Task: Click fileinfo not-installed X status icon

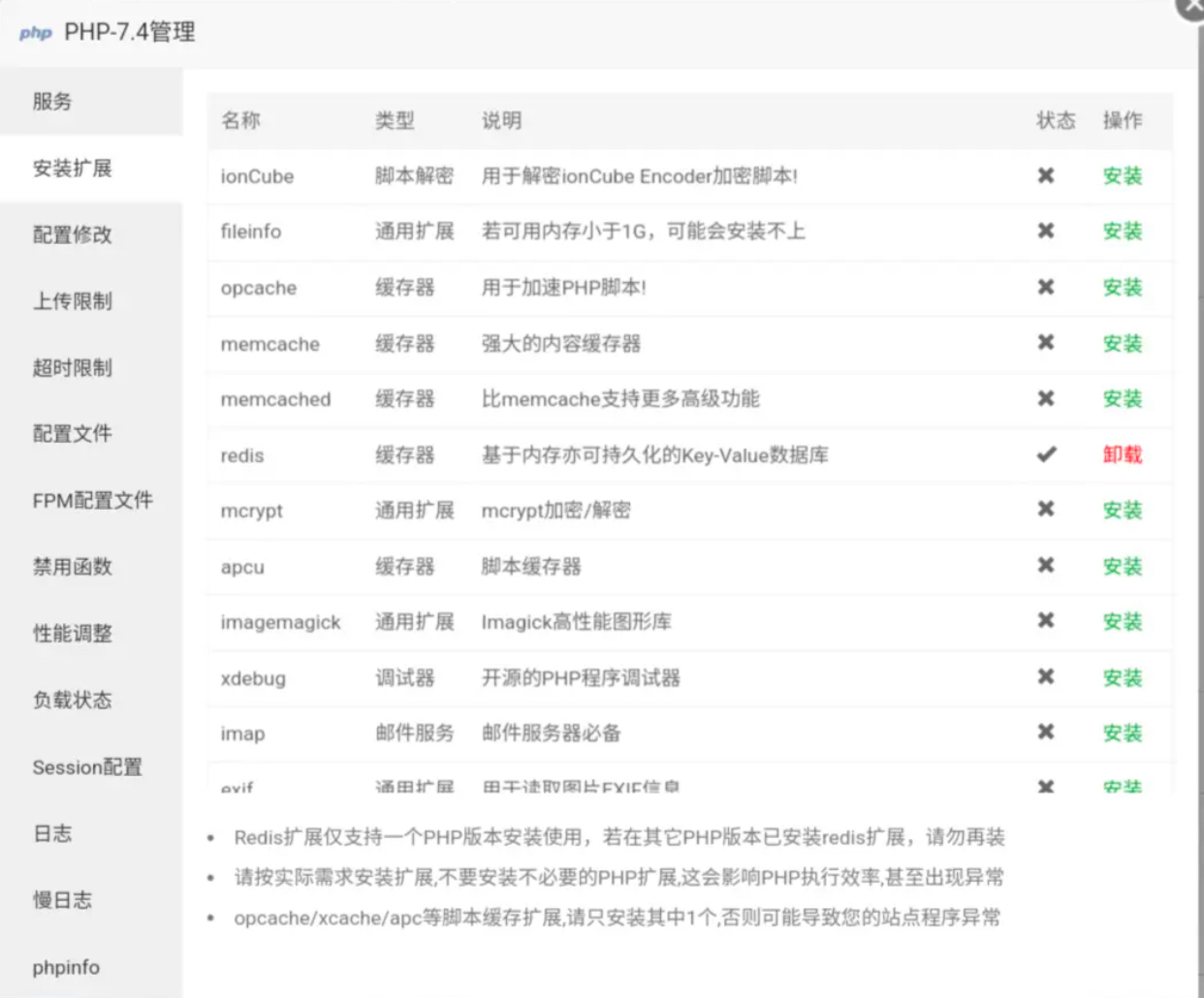Action: 1046,231
